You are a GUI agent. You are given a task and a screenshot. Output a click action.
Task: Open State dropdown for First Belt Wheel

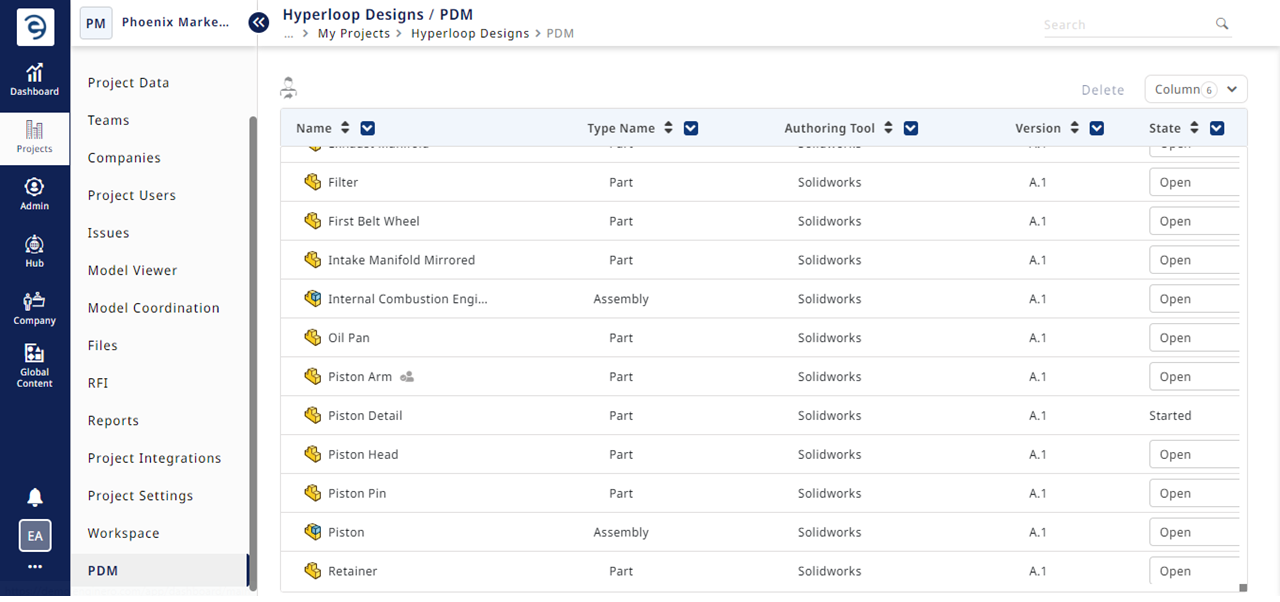pyautogui.click(x=1194, y=221)
